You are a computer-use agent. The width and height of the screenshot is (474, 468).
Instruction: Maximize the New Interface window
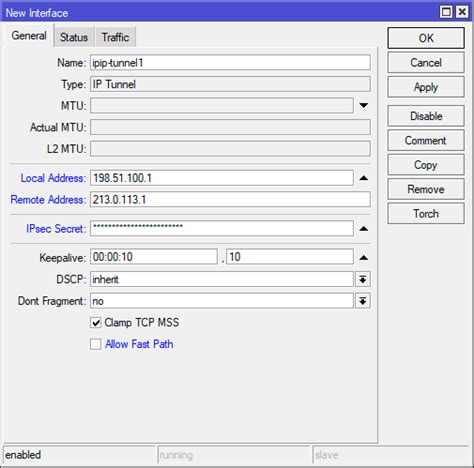click(x=446, y=12)
